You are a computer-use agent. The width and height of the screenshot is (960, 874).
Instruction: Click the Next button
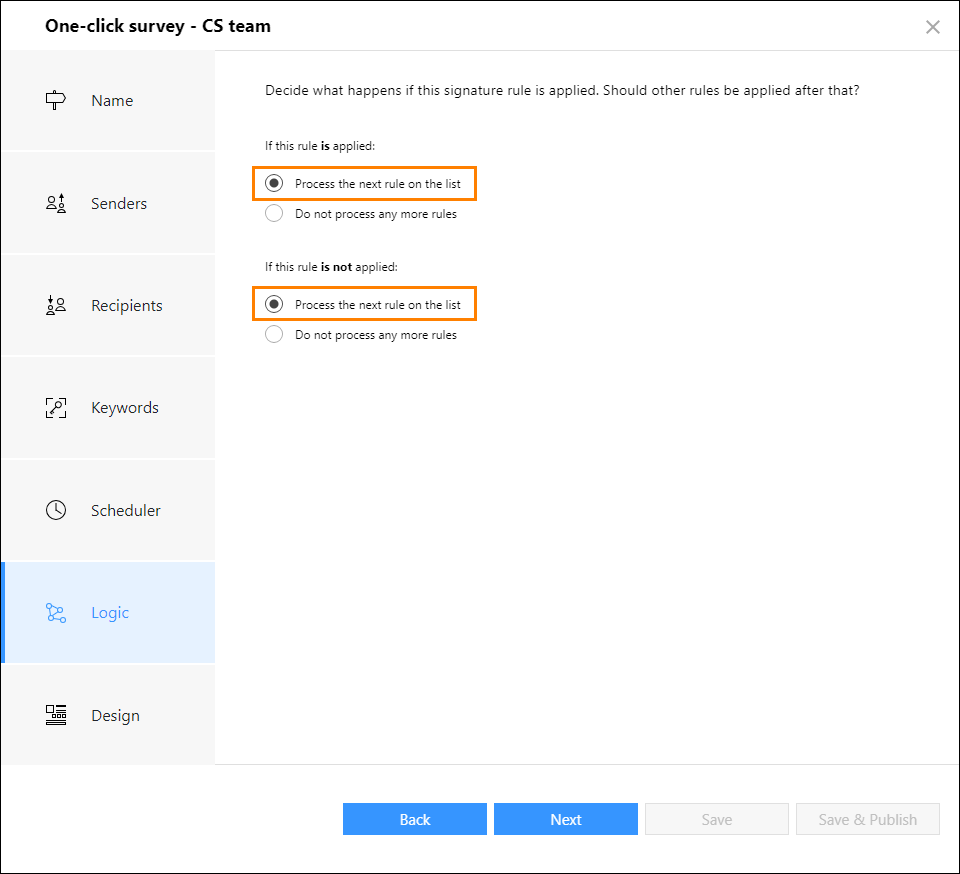tap(566, 819)
